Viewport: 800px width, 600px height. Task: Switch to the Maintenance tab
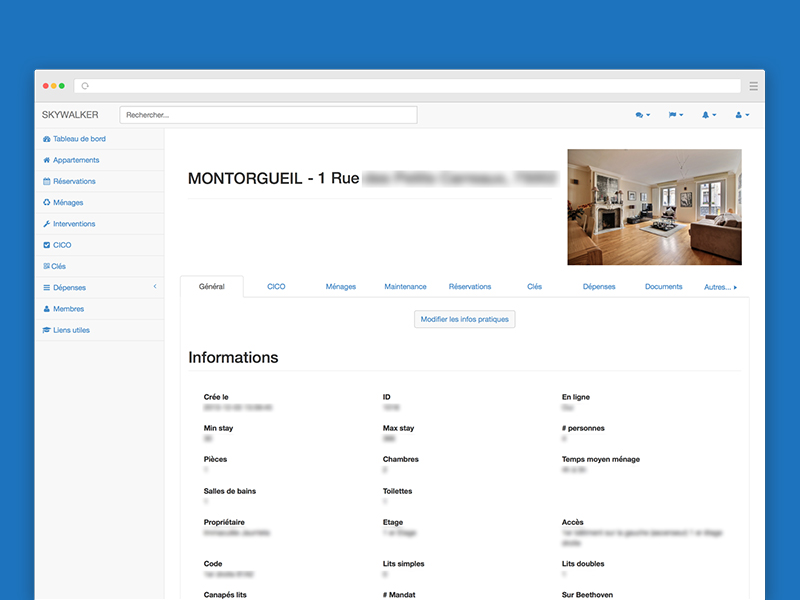pyautogui.click(x=405, y=287)
